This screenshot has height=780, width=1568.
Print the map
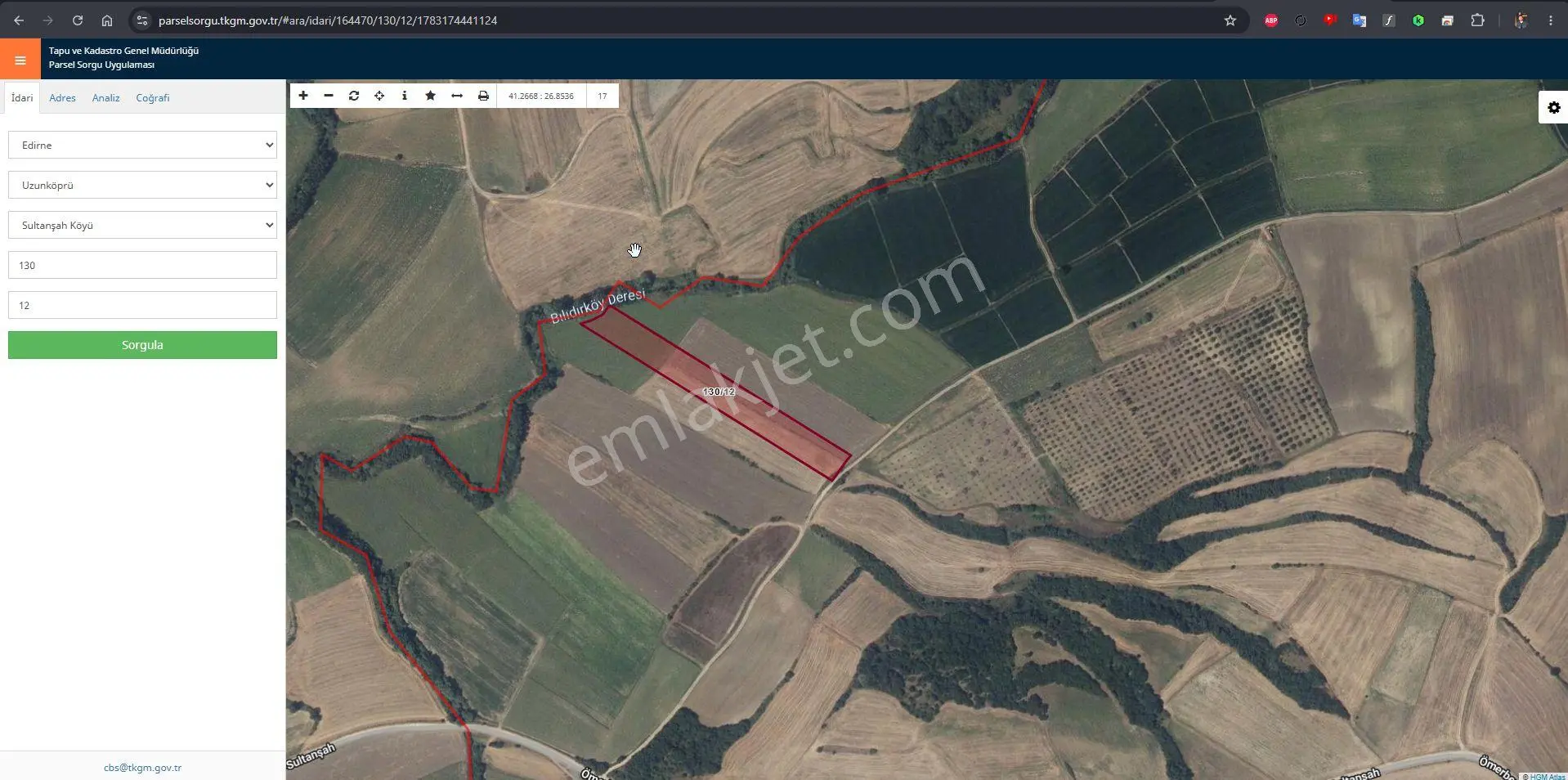(x=483, y=96)
